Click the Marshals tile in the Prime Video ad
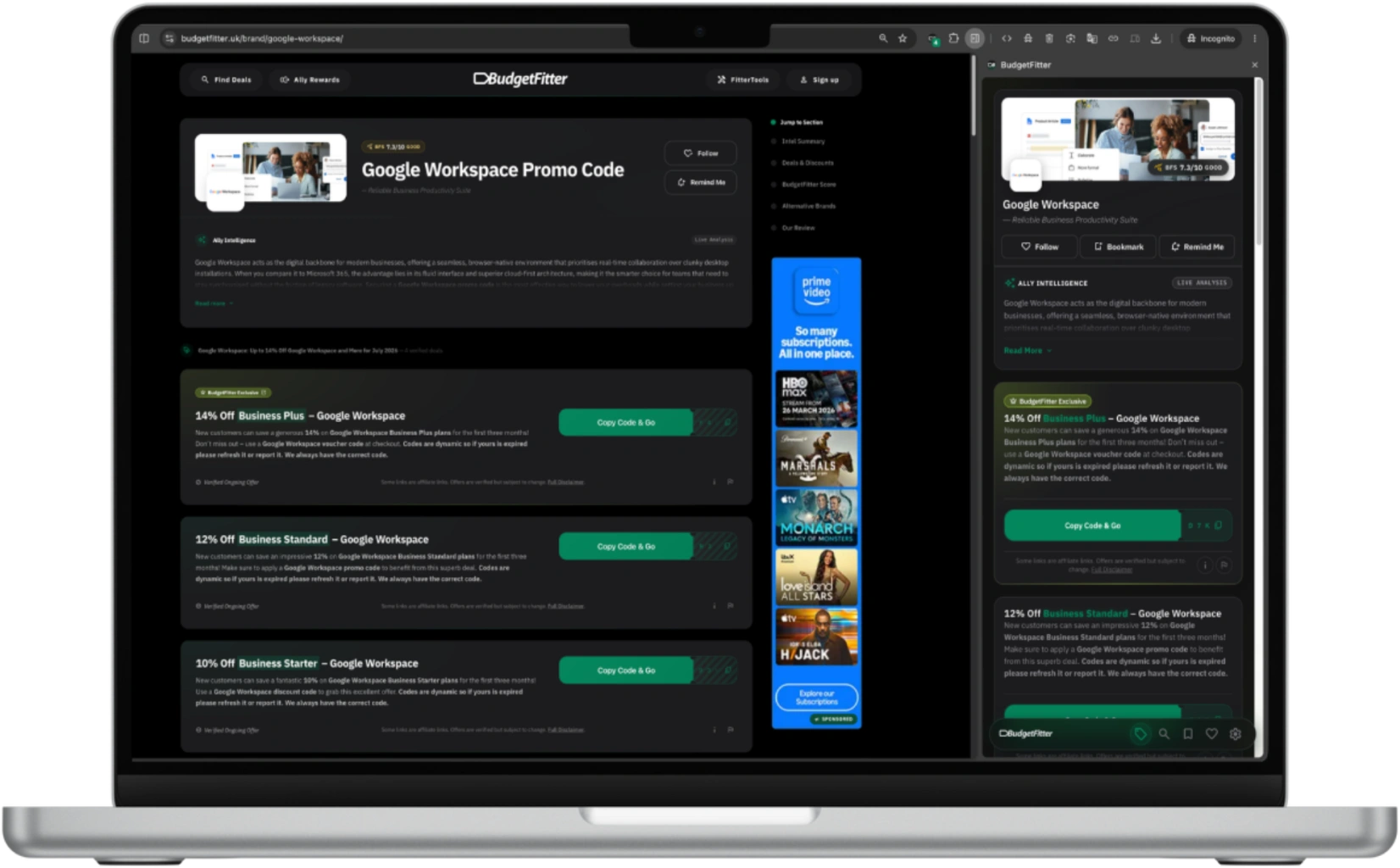The height and width of the screenshot is (868, 1400). pos(816,459)
